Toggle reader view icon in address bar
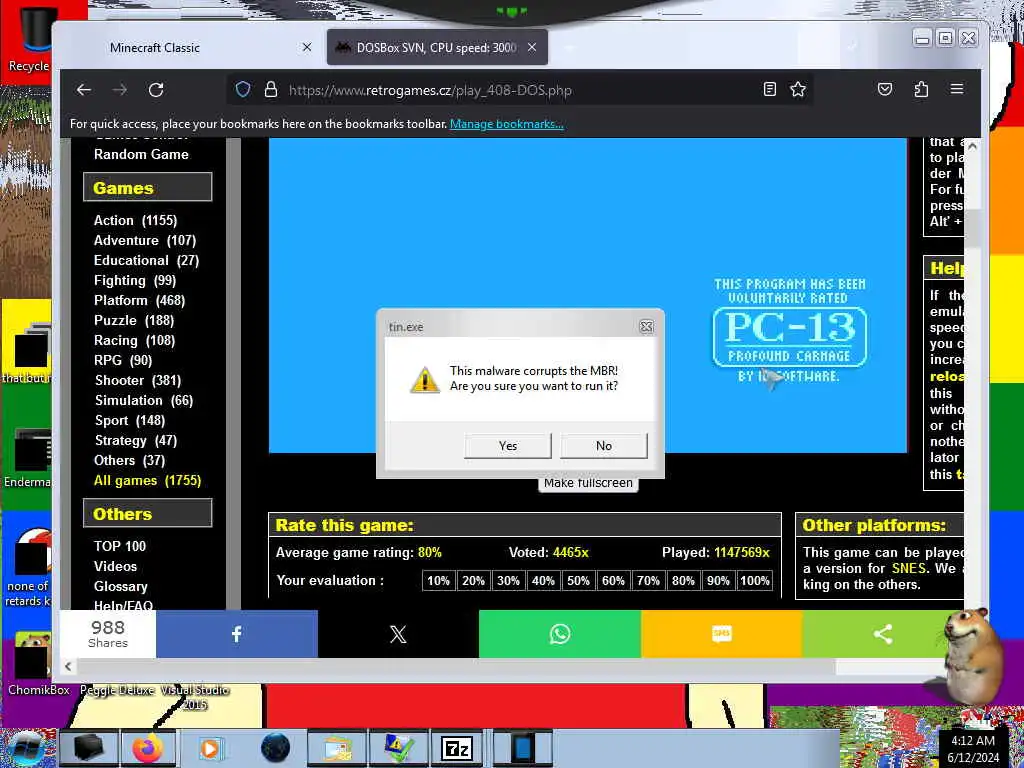 click(770, 89)
